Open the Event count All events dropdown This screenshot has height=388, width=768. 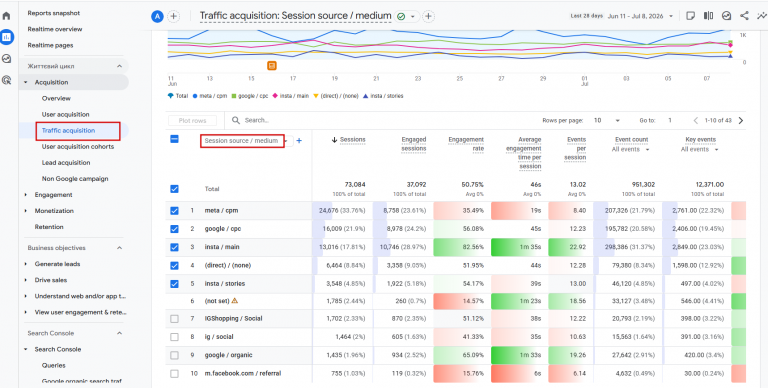631,149
